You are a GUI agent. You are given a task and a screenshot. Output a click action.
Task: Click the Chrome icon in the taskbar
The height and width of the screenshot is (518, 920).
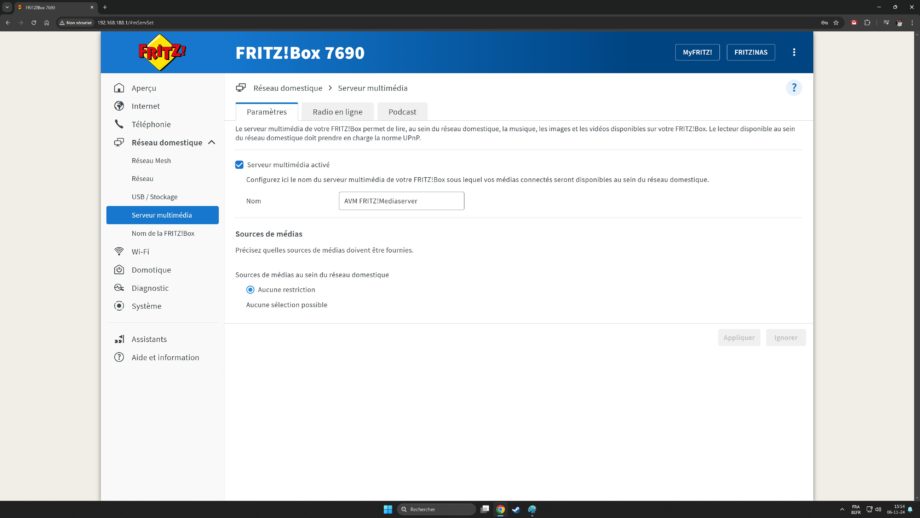pos(500,509)
